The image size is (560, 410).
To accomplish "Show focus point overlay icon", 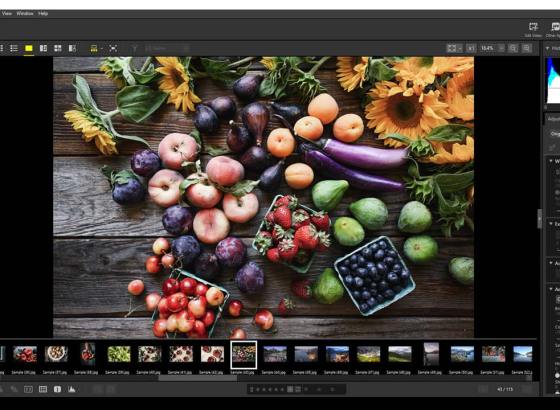I will (28, 389).
